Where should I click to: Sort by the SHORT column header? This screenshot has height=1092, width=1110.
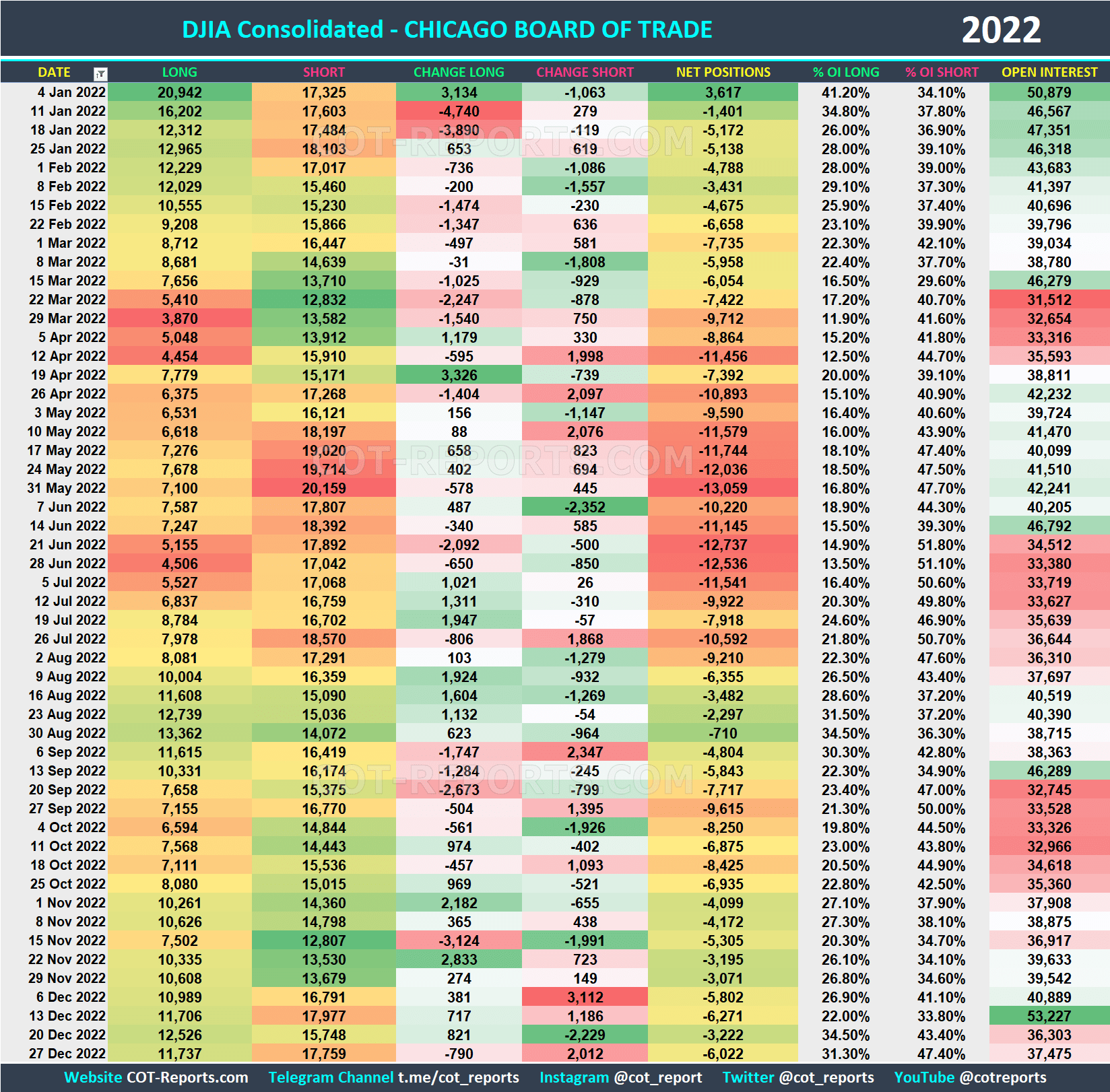coord(324,72)
